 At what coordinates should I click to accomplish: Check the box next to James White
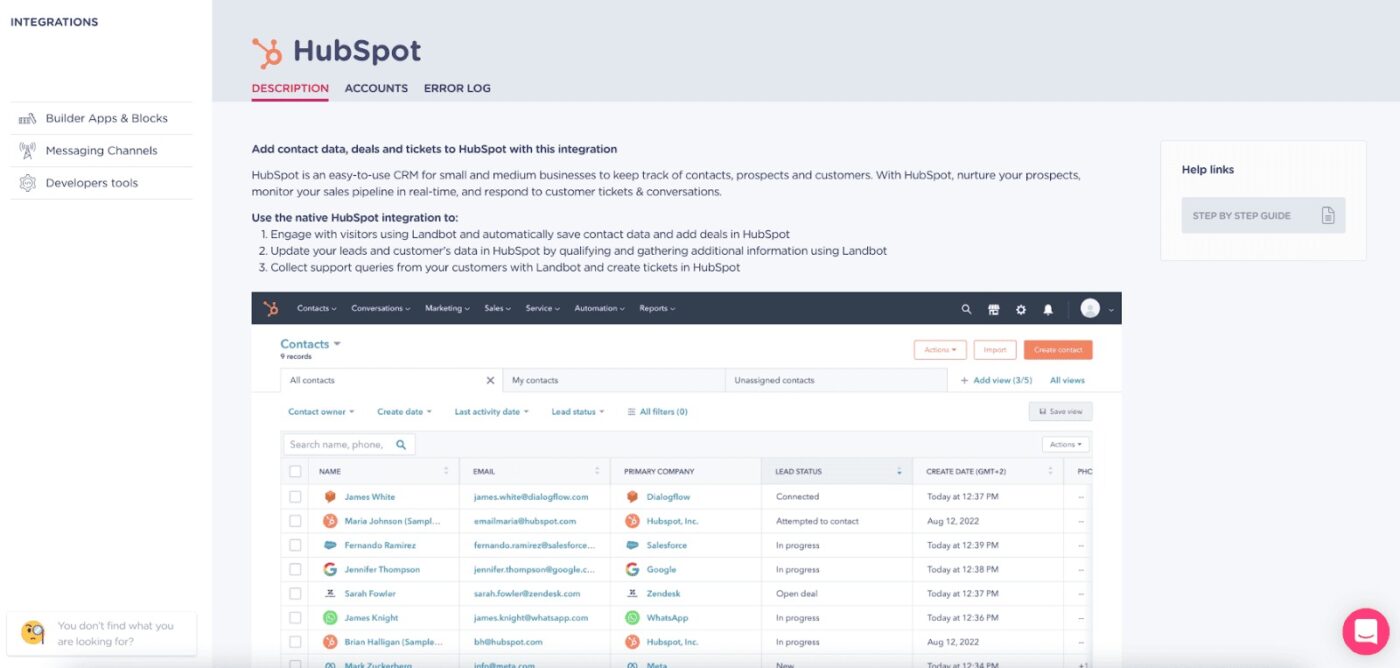tap(295, 497)
